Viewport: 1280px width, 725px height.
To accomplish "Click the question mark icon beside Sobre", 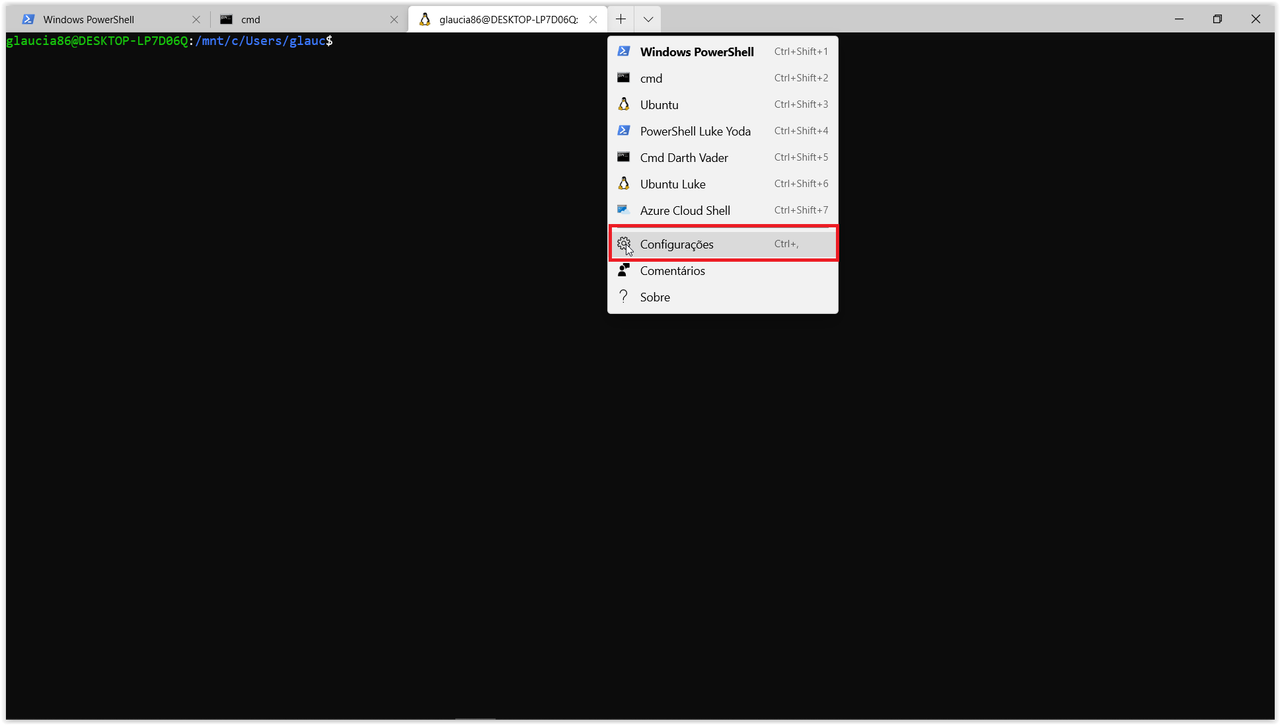I will coord(623,297).
